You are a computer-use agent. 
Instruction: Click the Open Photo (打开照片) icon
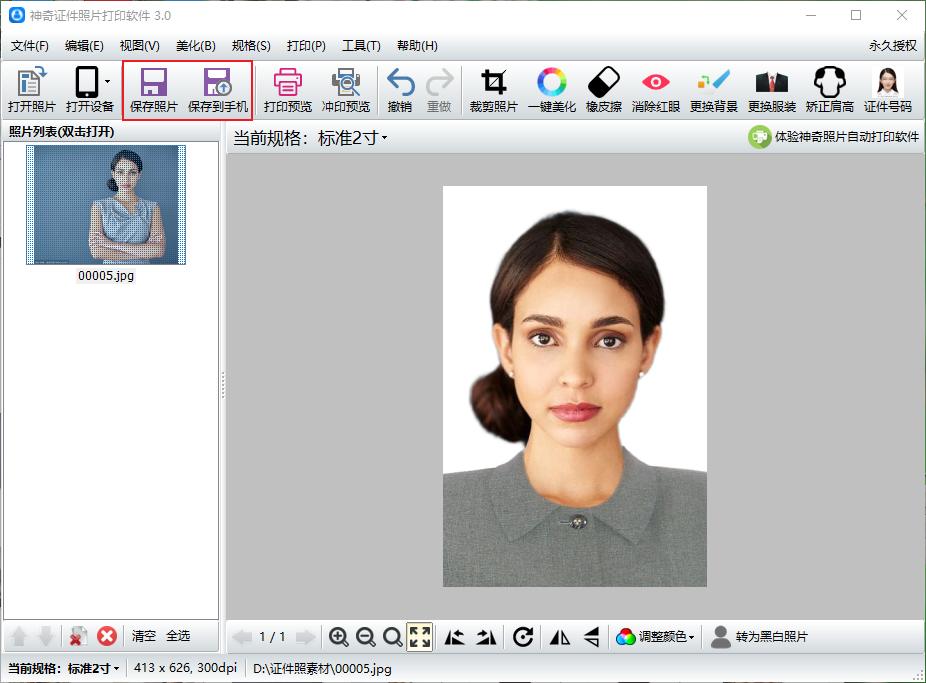[31, 82]
